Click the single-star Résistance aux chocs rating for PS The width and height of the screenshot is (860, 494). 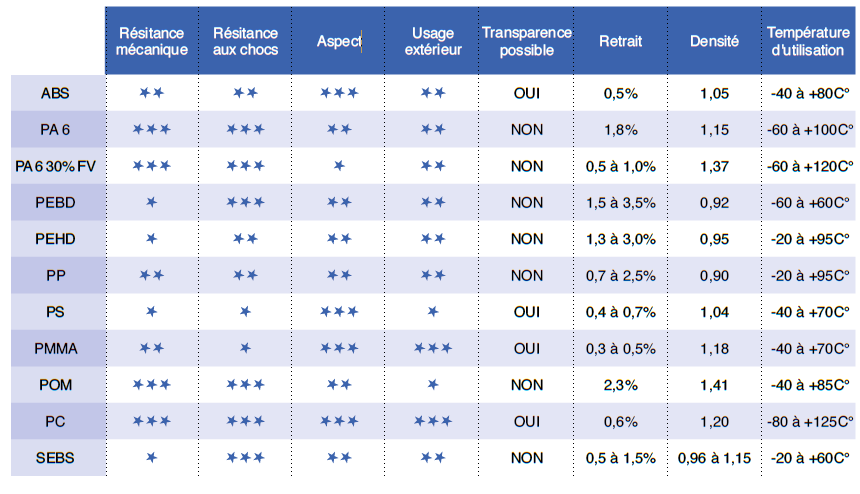pos(245,312)
